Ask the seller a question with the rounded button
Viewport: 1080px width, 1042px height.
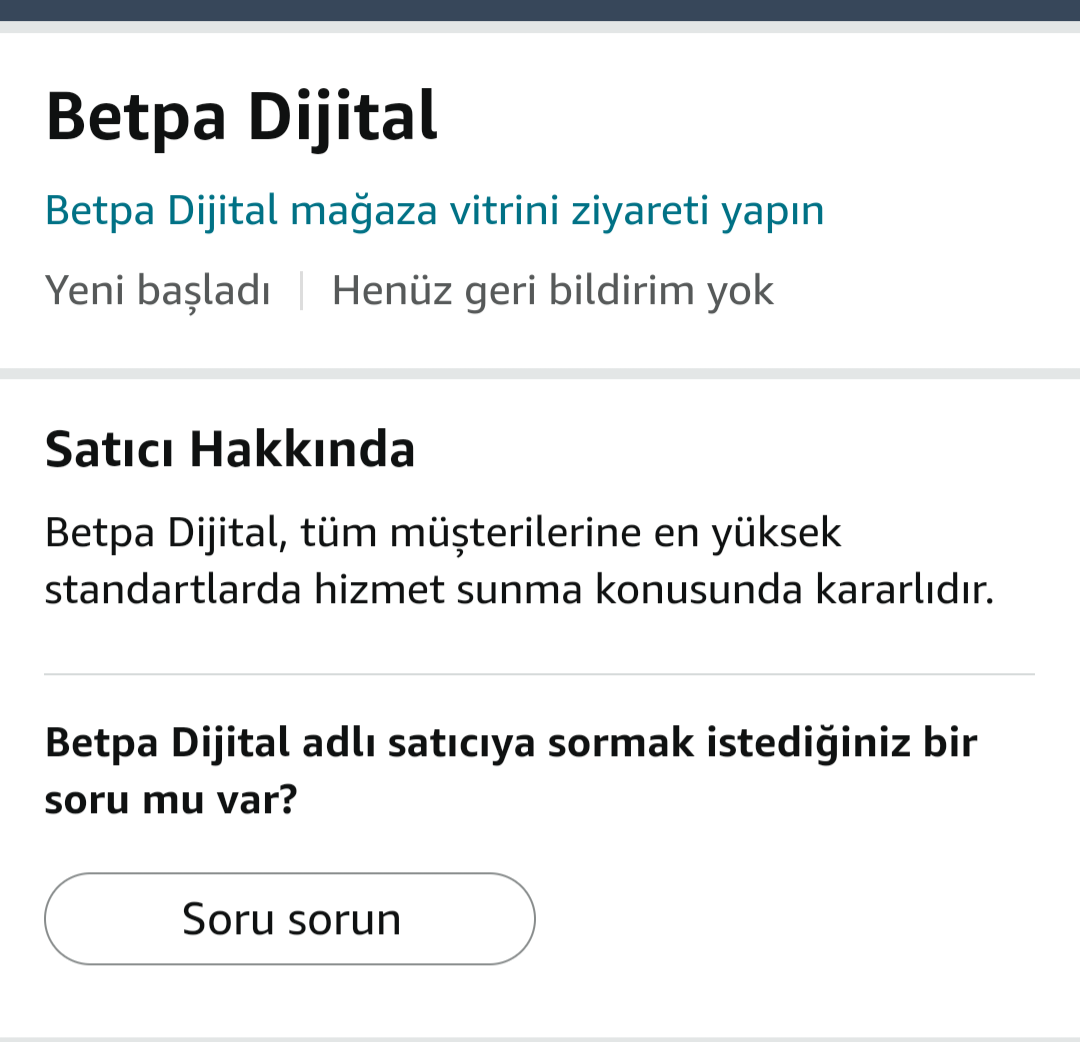[290, 919]
